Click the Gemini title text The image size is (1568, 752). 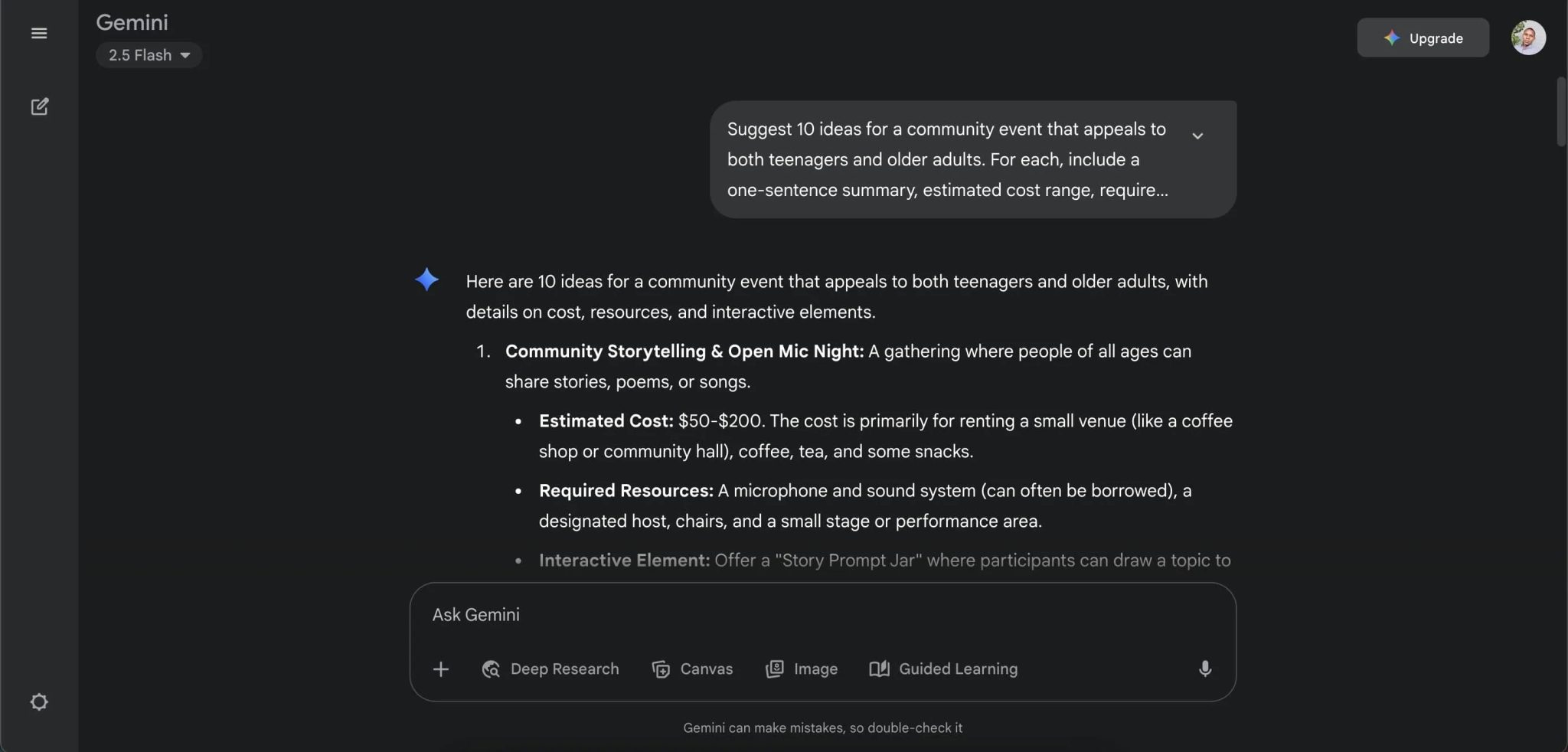(132, 22)
